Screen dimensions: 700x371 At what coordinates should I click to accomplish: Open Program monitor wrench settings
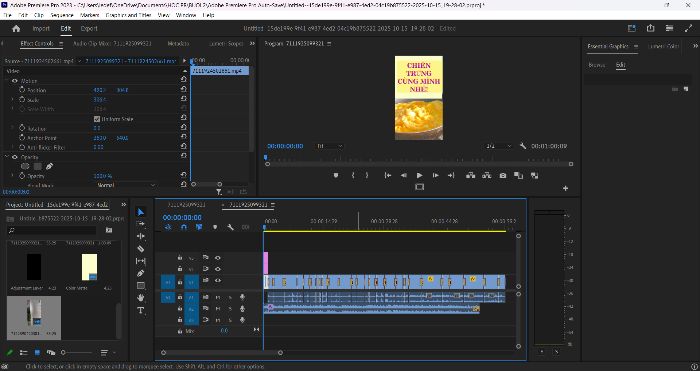(x=523, y=146)
